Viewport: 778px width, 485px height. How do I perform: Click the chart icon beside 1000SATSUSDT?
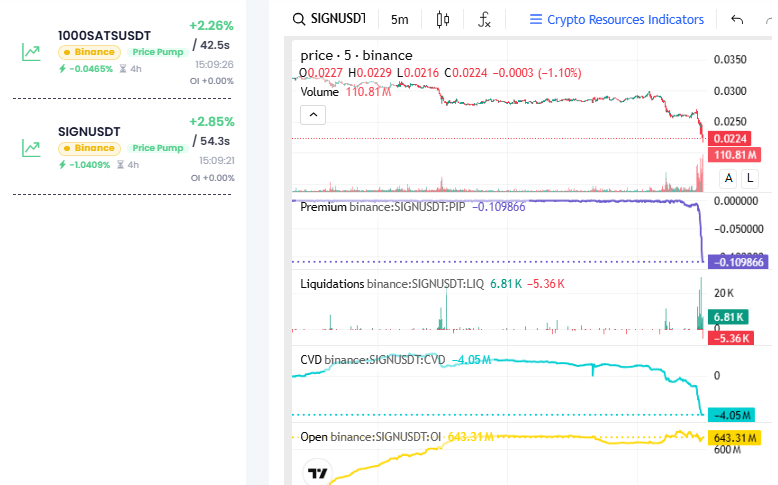pyautogui.click(x=31, y=52)
